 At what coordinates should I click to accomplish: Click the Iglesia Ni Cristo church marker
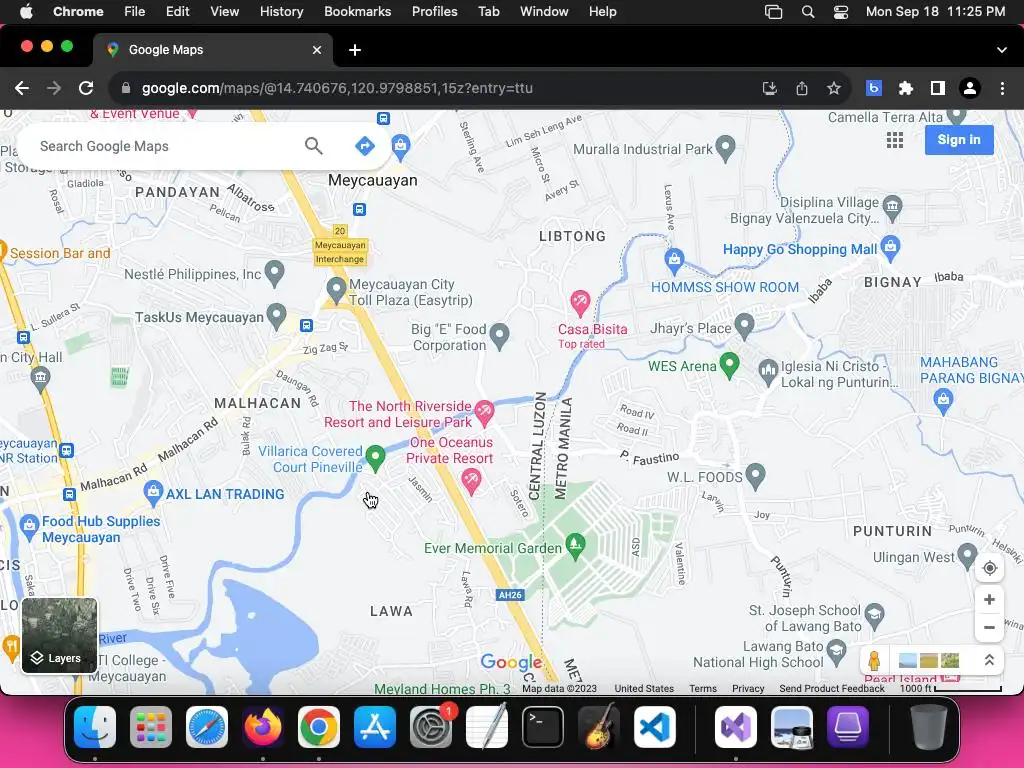pos(768,372)
